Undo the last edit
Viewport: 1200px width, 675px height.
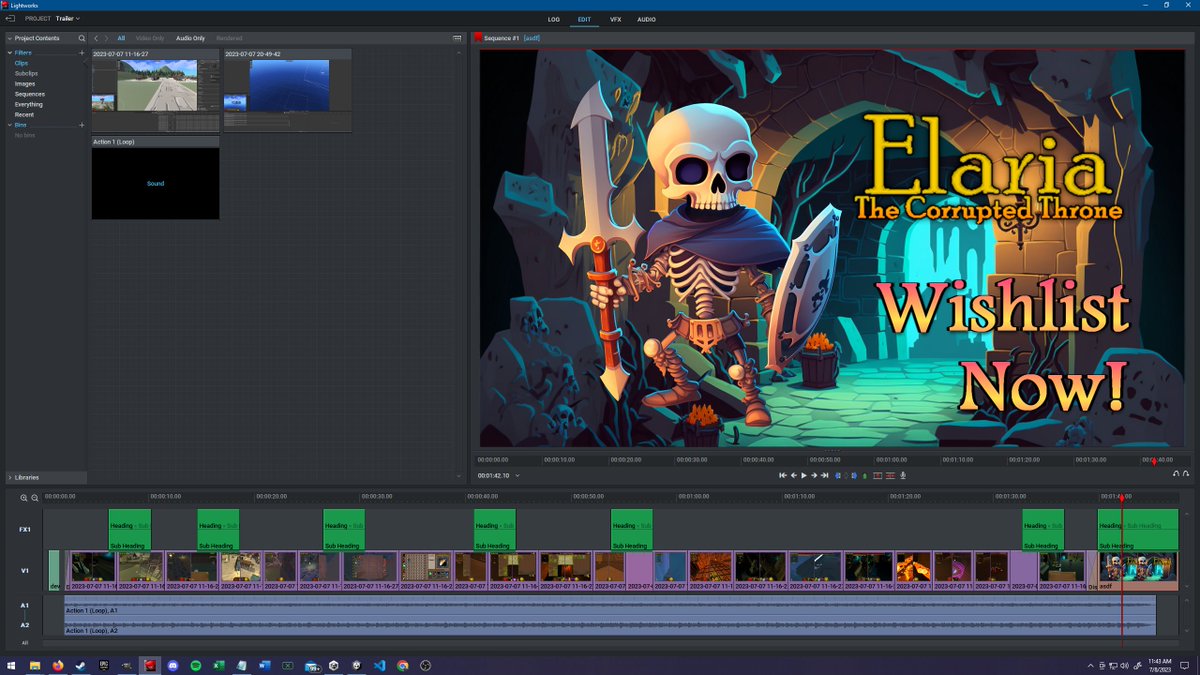(x=1176, y=474)
